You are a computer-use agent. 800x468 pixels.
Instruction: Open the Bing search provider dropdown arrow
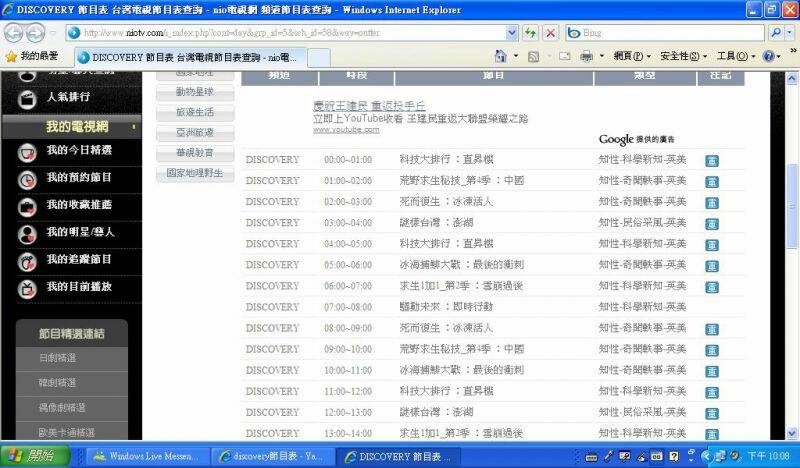[x=790, y=33]
